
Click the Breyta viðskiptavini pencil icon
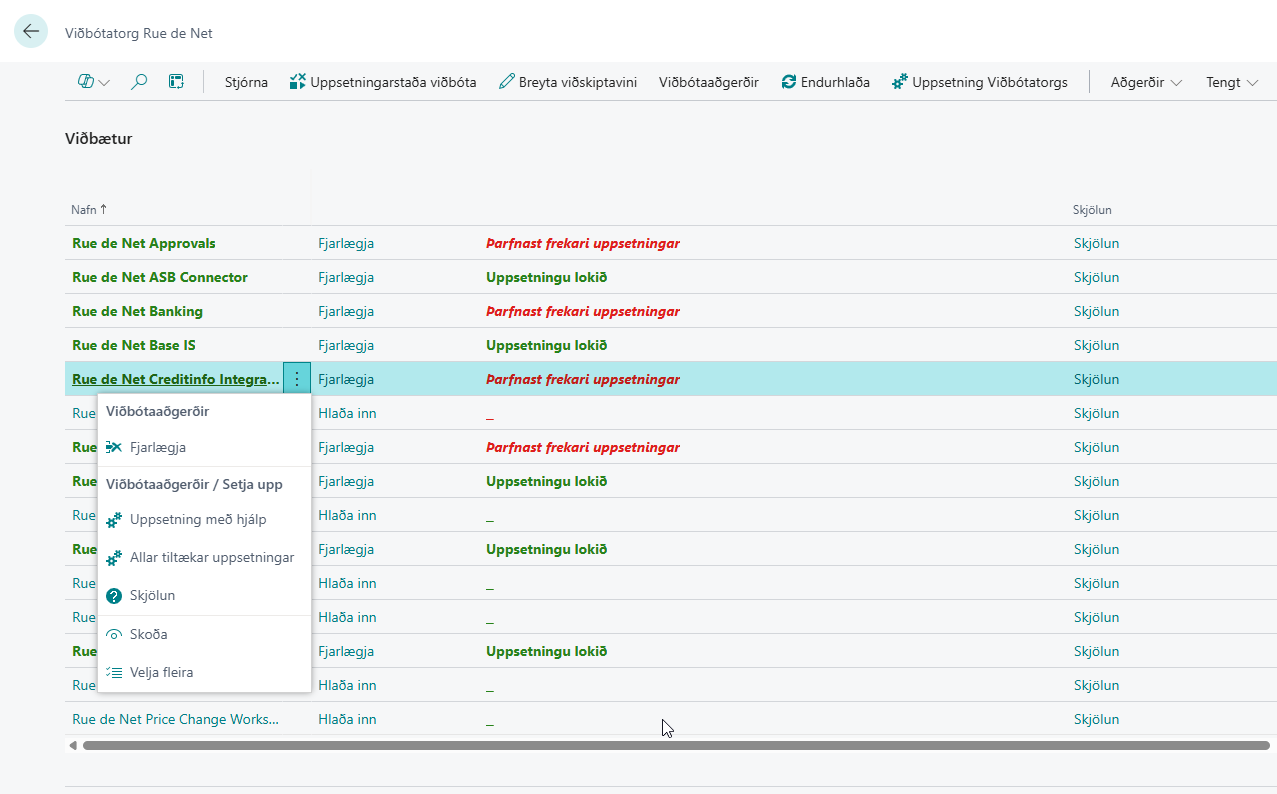click(507, 82)
